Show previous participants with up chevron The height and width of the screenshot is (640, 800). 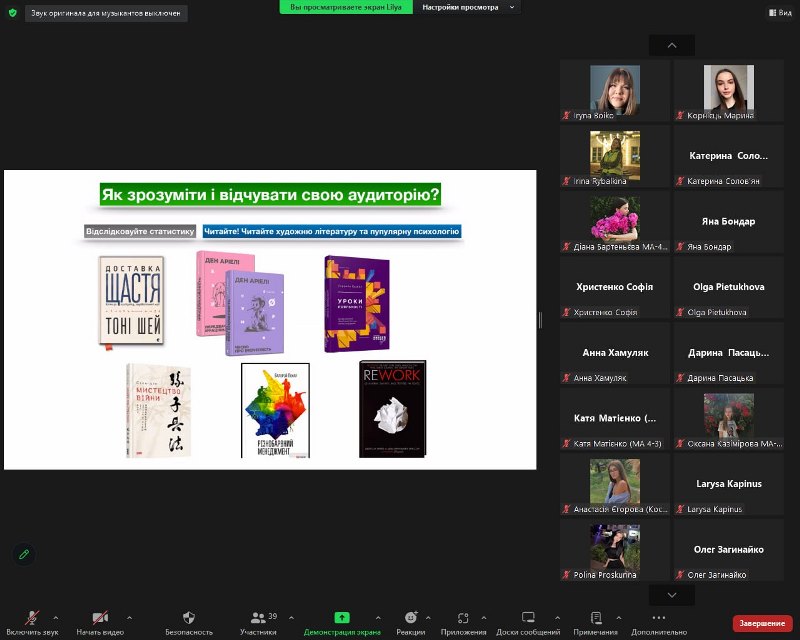pos(672,45)
